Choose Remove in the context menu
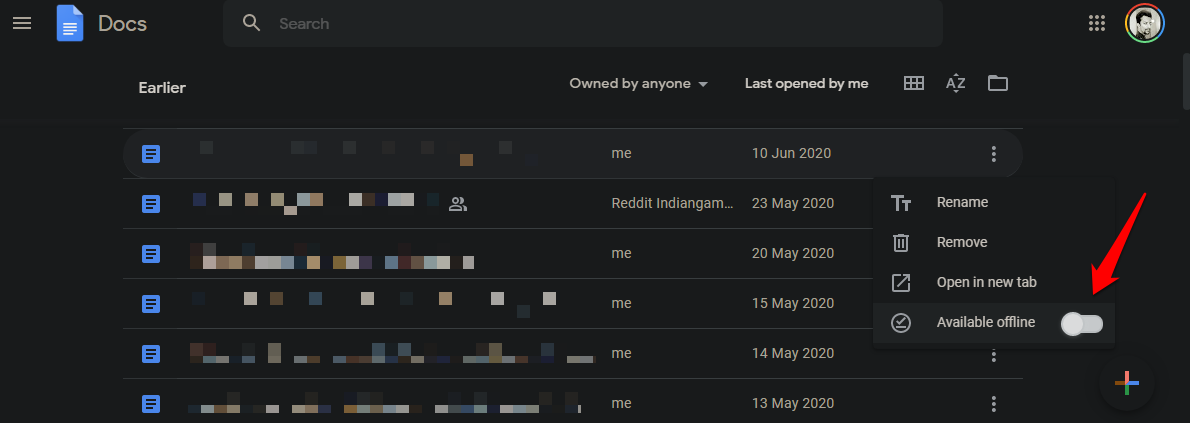 (x=993, y=243)
